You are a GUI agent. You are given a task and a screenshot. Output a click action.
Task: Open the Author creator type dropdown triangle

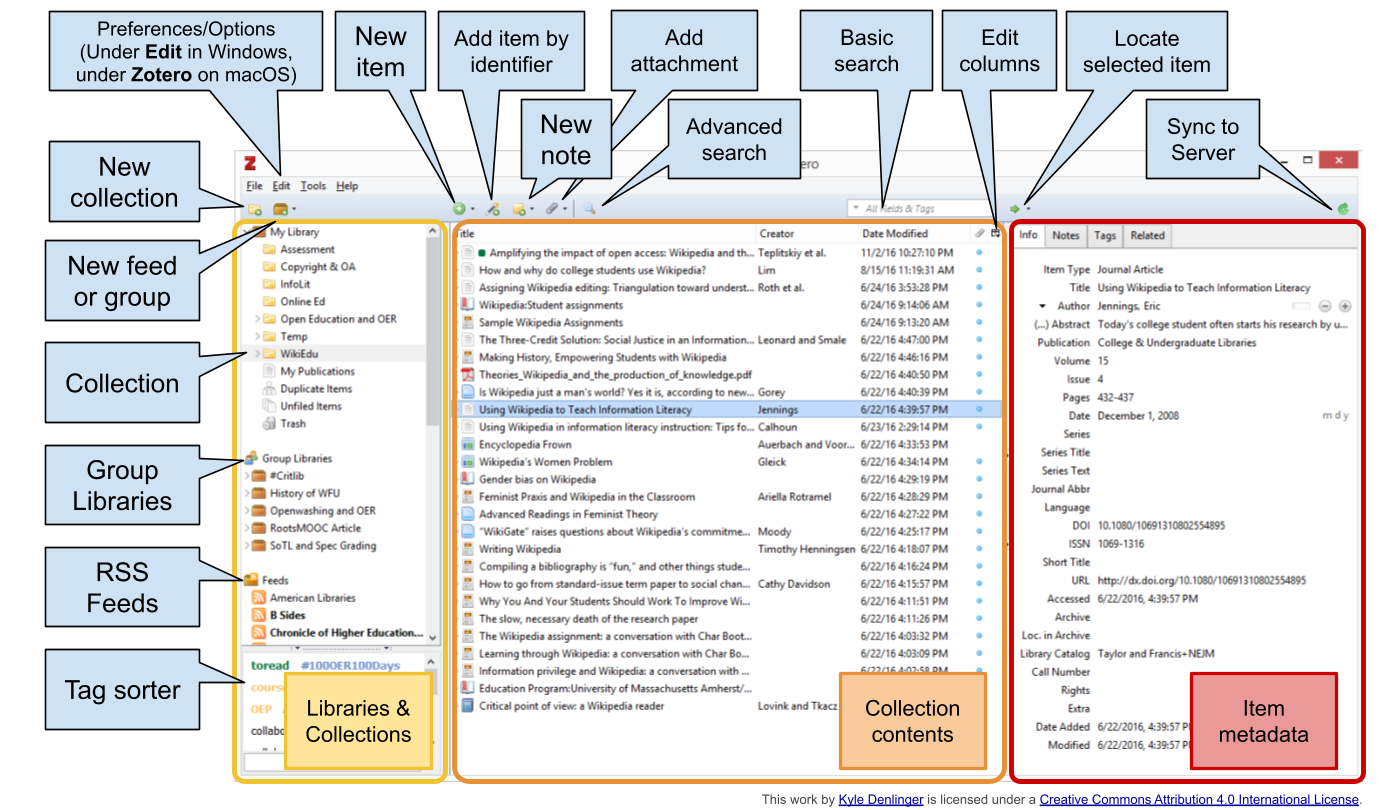click(x=1043, y=306)
